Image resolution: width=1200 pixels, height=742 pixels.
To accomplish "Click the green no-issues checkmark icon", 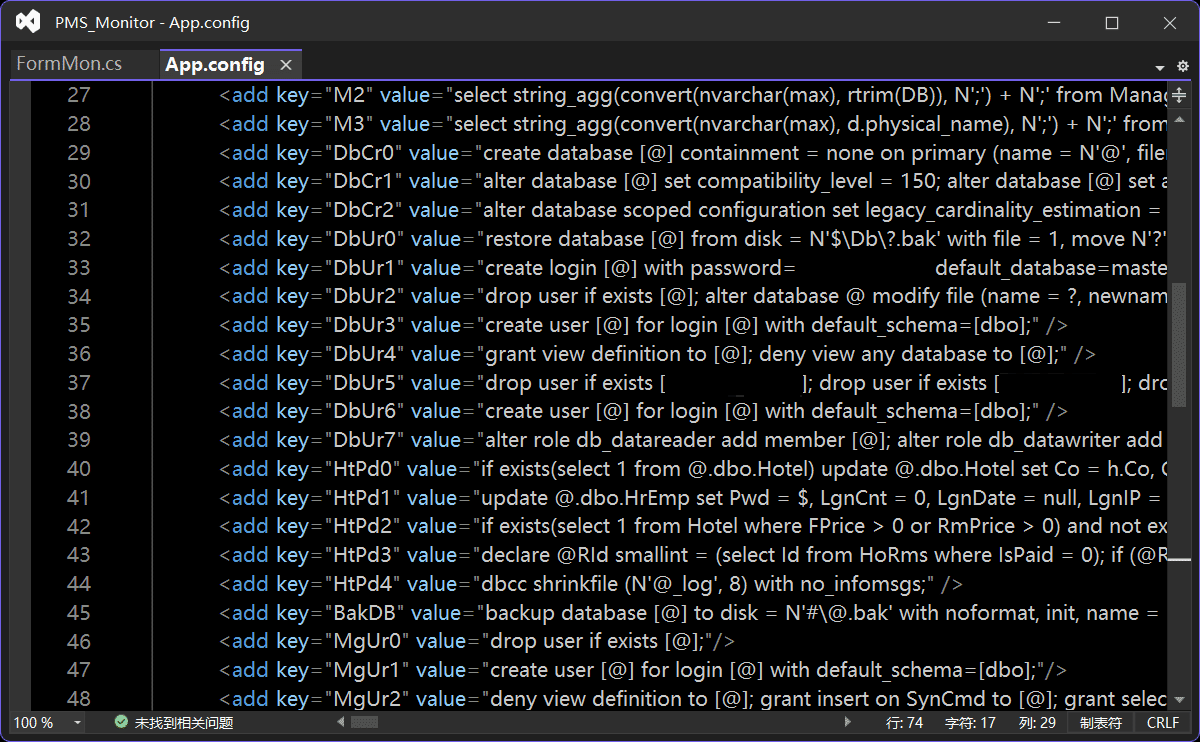I will click(121, 722).
